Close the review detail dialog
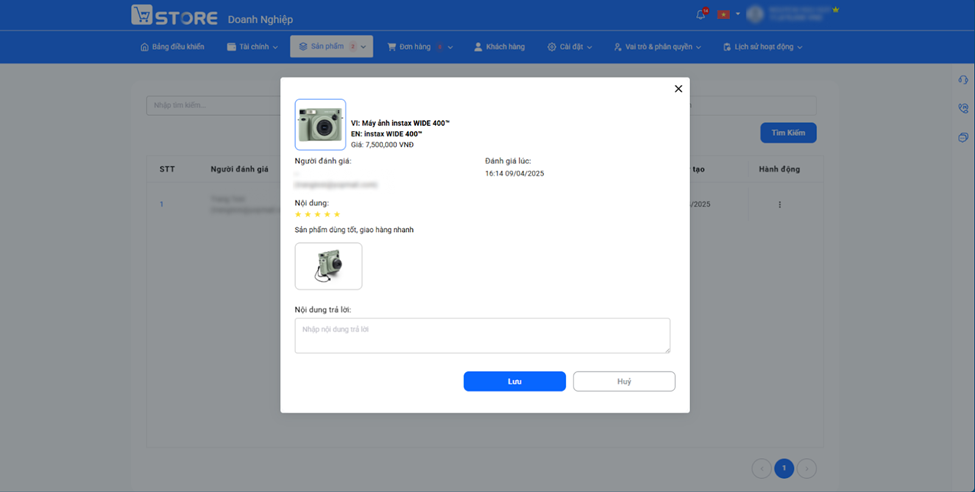975x492 pixels. [x=678, y=89]
